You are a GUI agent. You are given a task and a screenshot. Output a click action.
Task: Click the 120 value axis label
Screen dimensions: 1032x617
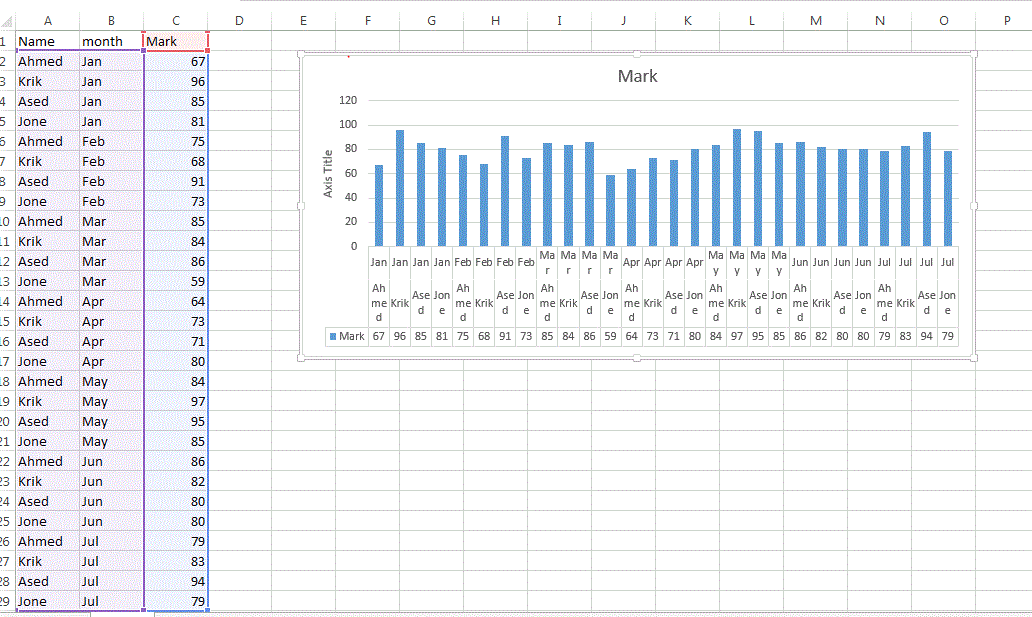point(348,101)
